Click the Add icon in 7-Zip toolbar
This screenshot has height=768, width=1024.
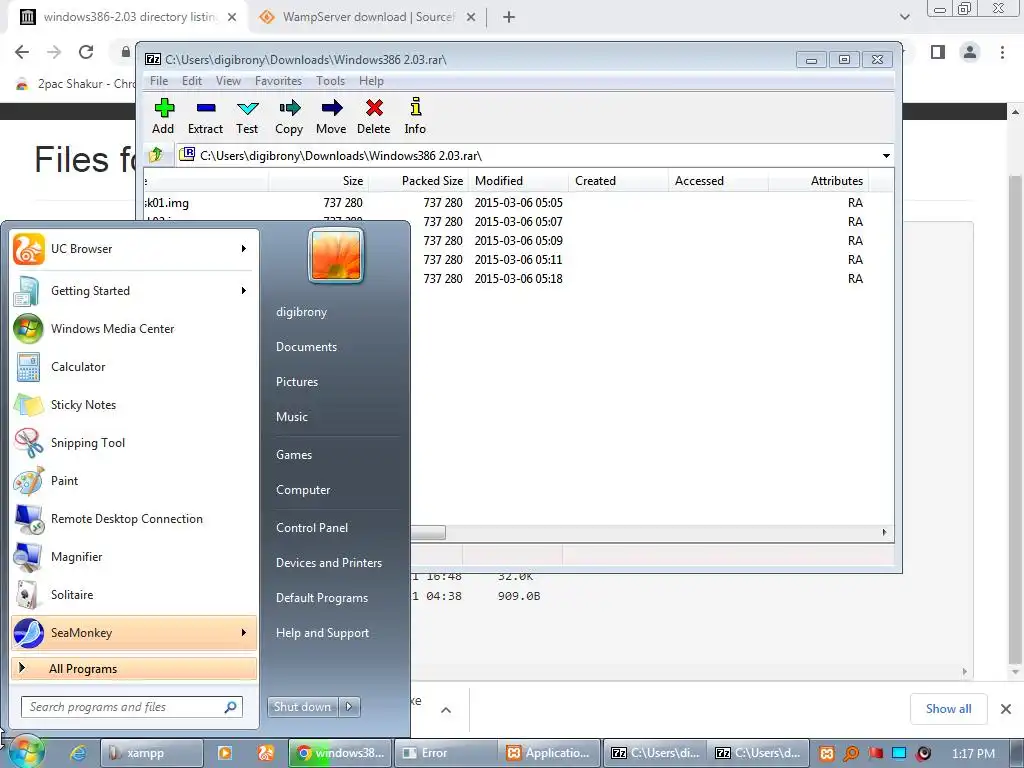pyautogui.click(x=163, y=108)
